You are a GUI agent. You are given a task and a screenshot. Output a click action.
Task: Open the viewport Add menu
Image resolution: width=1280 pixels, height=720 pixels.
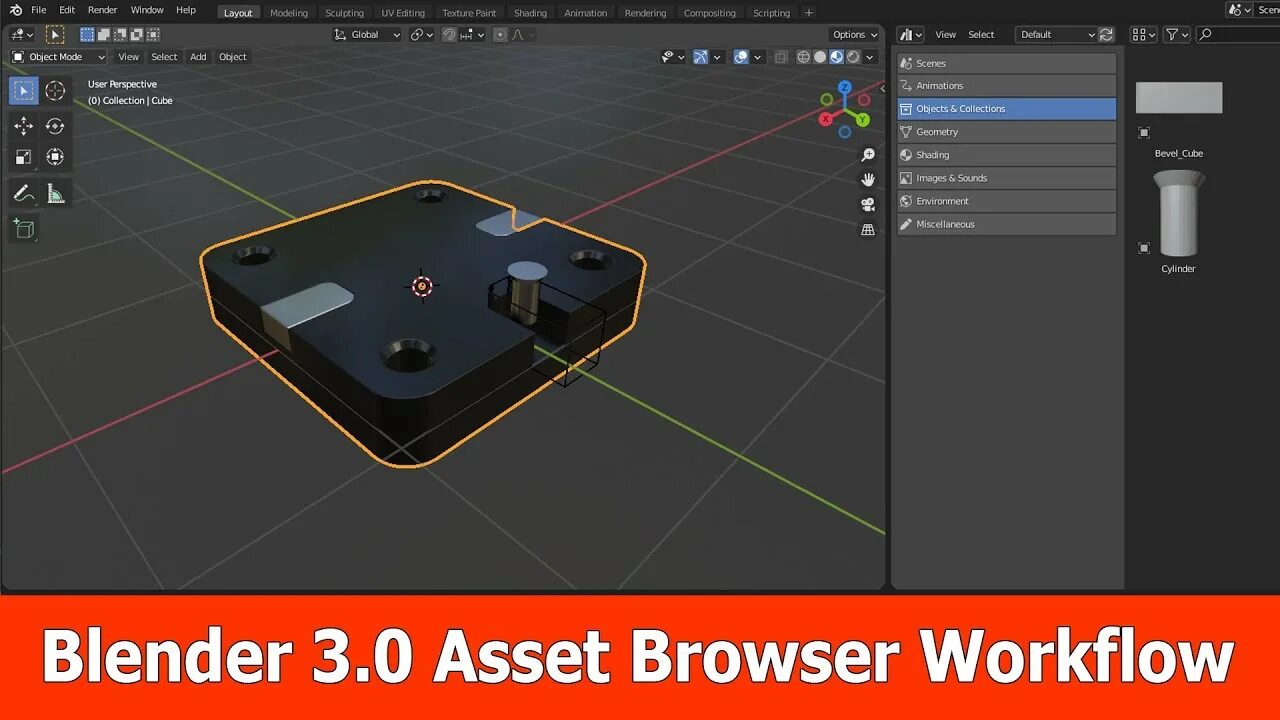[198, 57]
